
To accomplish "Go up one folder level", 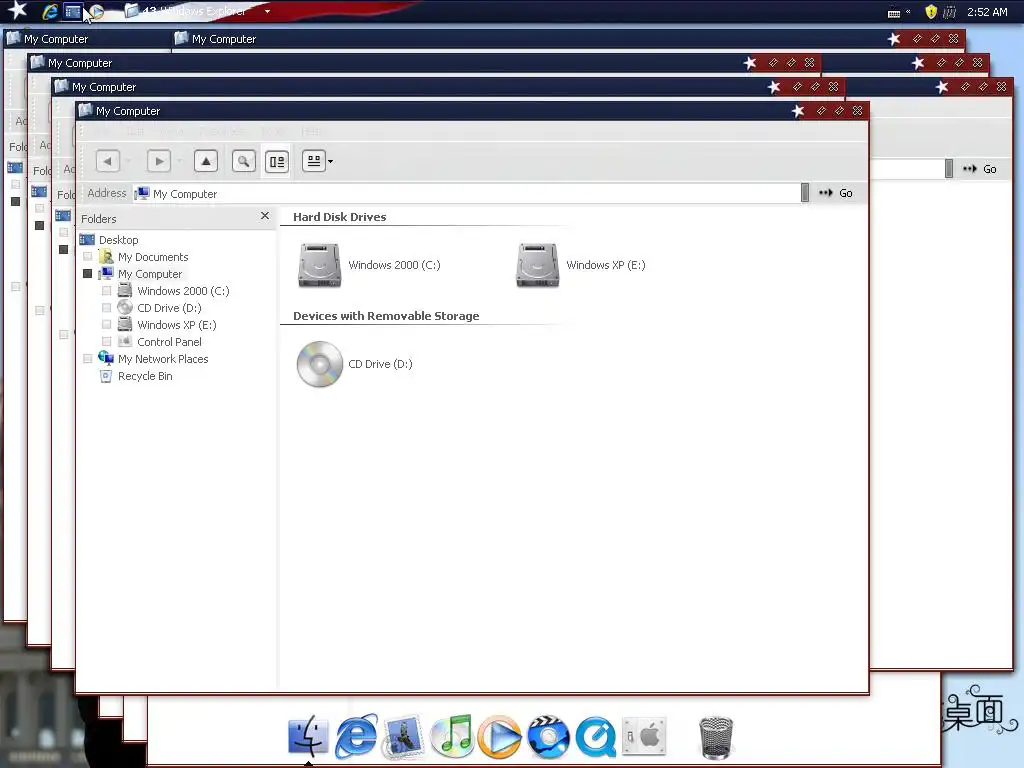I will point(206,161).
